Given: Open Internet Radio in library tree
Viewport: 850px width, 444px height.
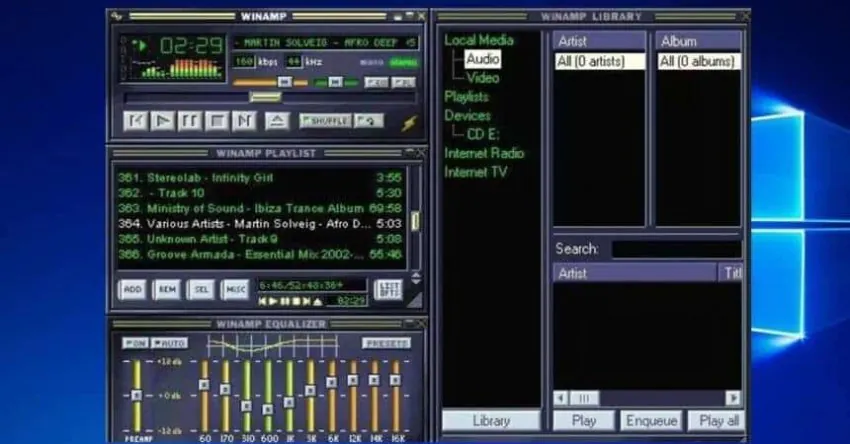Looking at the screenshot, I should (484, 153).
